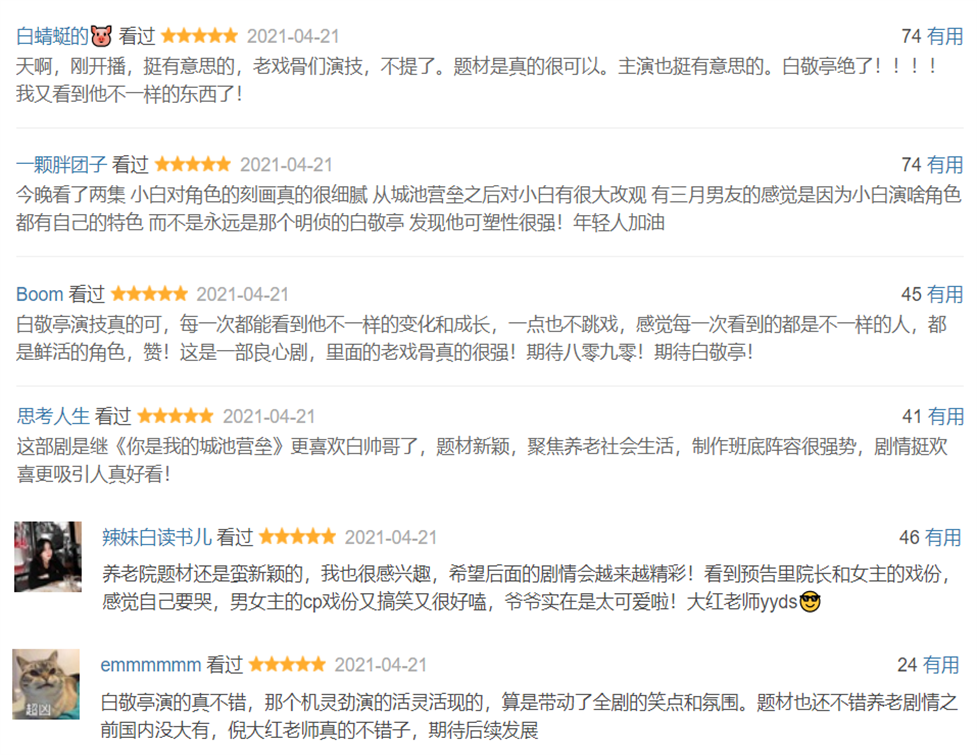
Task: Mark Boom's review as 有用
Action: (945, 294)
